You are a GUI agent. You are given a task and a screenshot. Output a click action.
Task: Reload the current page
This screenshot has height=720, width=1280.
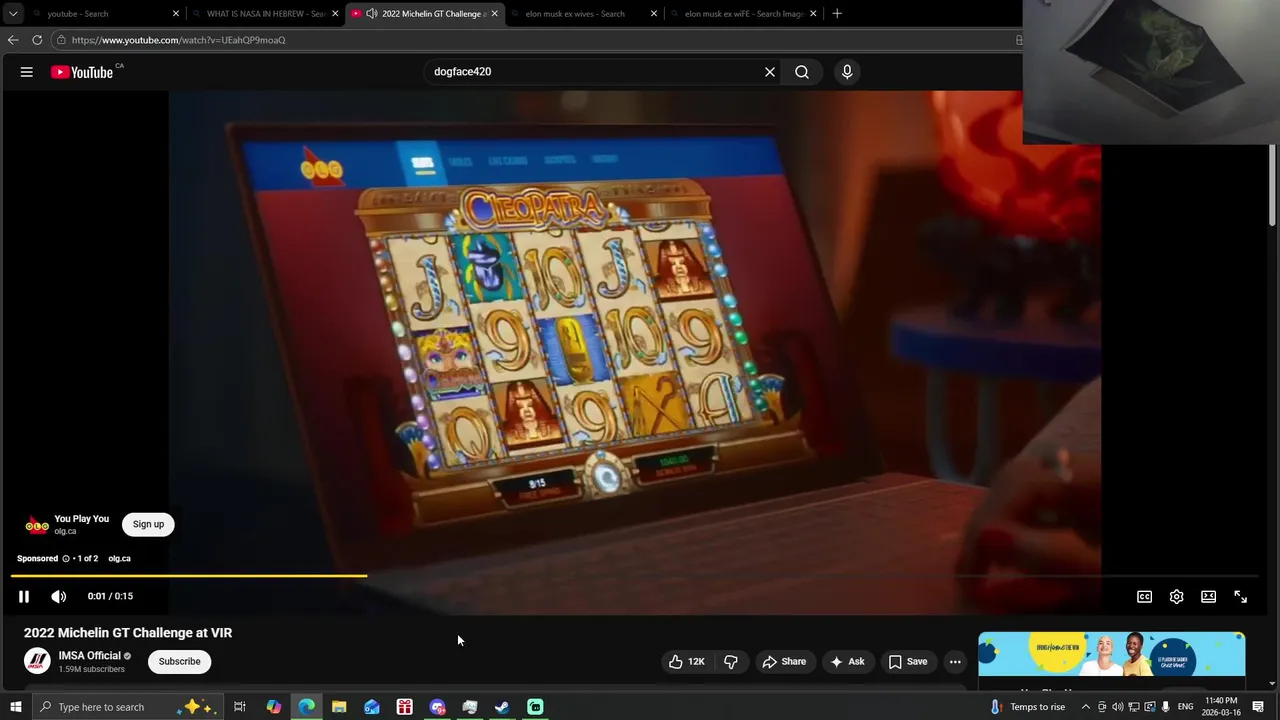point(37,40)
